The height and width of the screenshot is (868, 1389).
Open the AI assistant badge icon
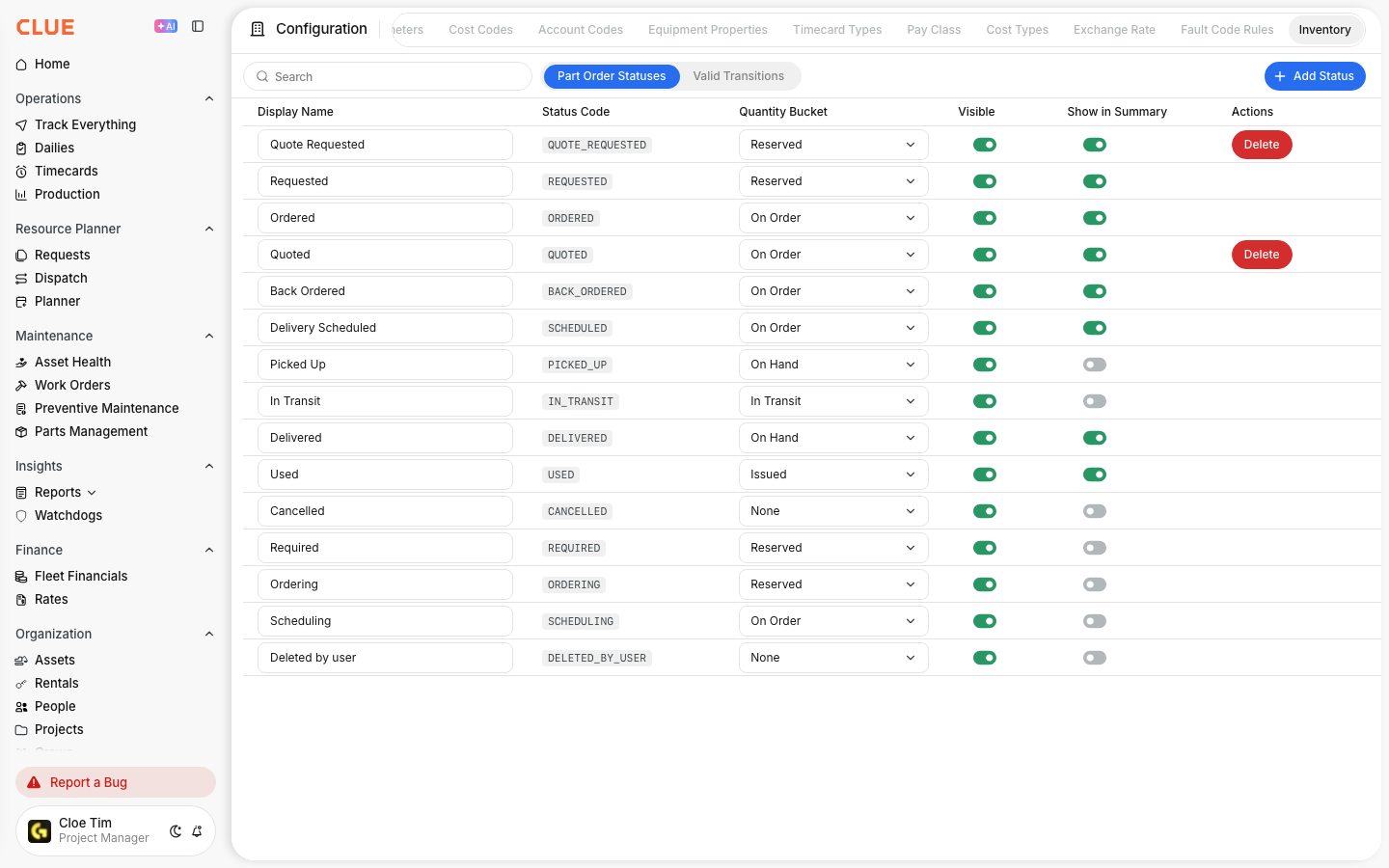pos(166,26)
